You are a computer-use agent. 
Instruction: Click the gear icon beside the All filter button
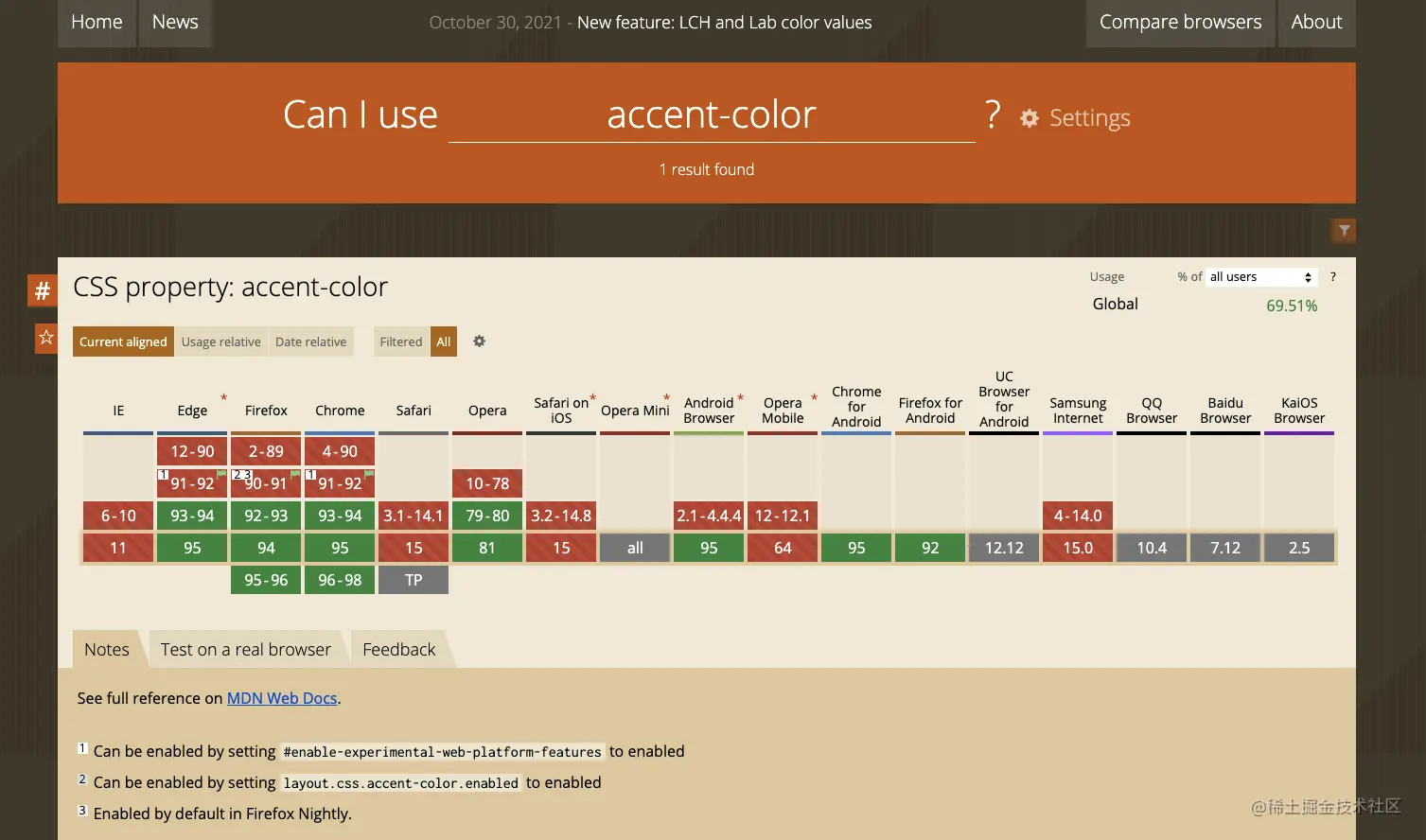[479, 341]
